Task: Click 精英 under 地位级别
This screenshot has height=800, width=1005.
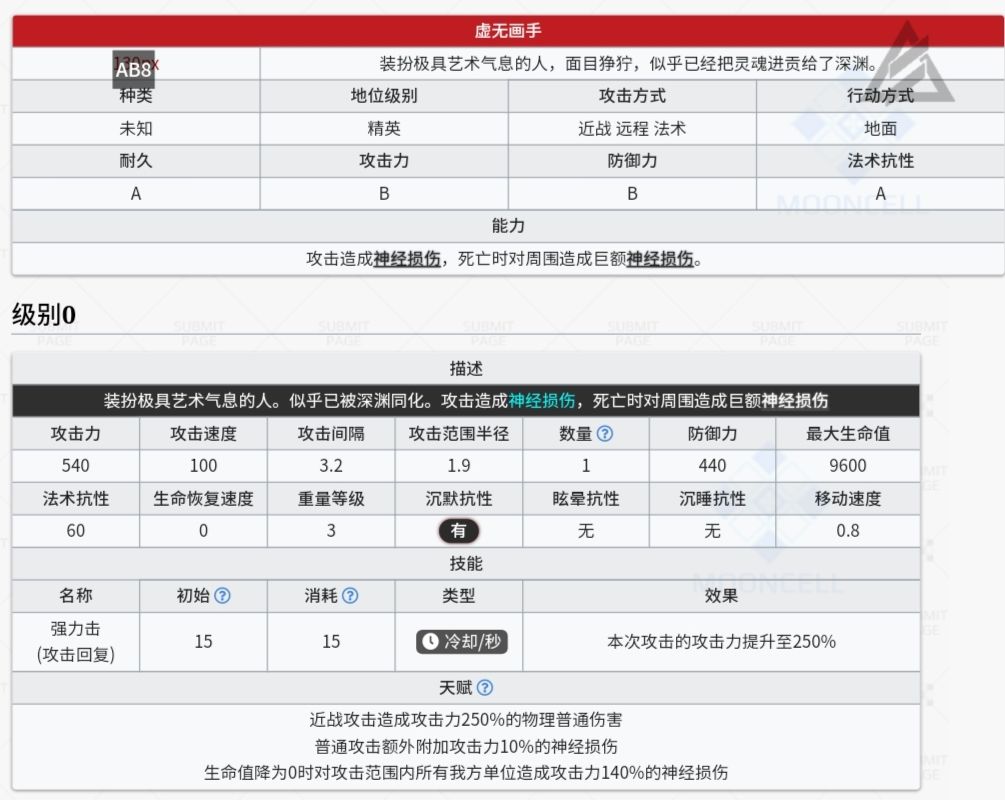Action: [x=384, y=129]
